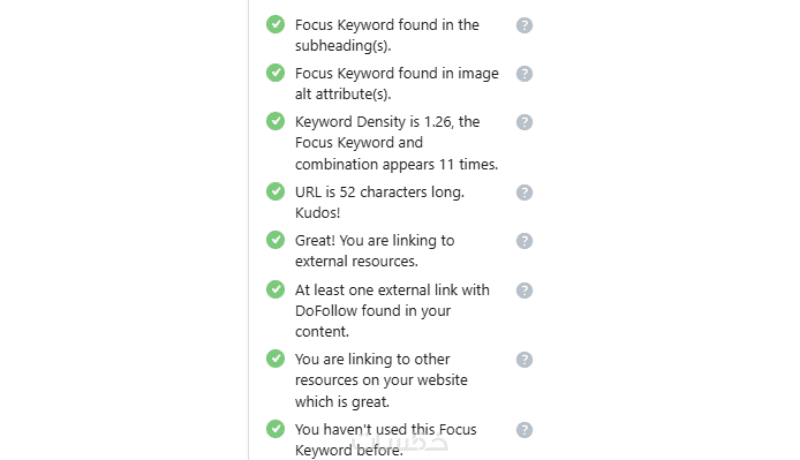Screen dimensions: 800x460
Task: Click 'URL is 52 characters long' text
Action: (380, 192)
